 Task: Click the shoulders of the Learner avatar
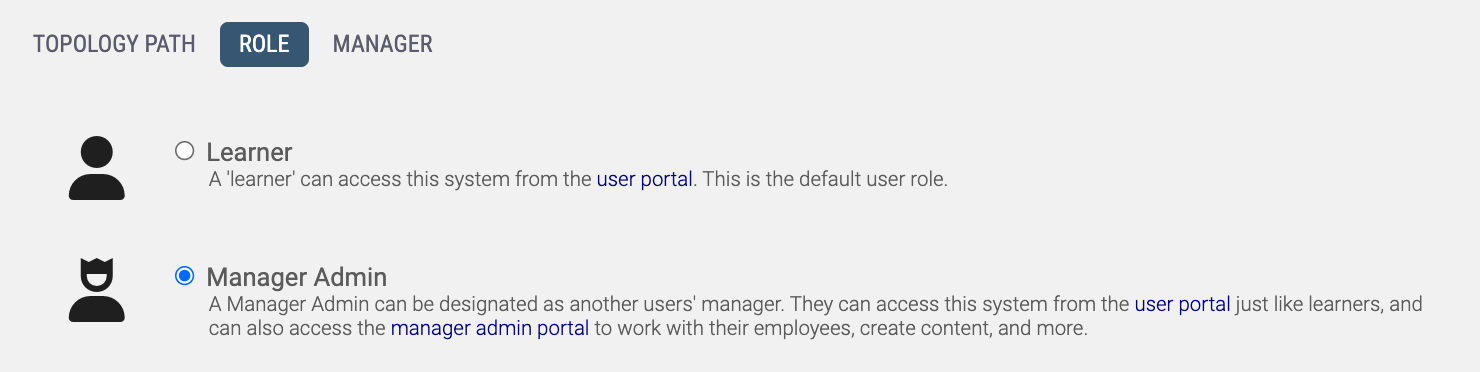[x=97, y=187]
